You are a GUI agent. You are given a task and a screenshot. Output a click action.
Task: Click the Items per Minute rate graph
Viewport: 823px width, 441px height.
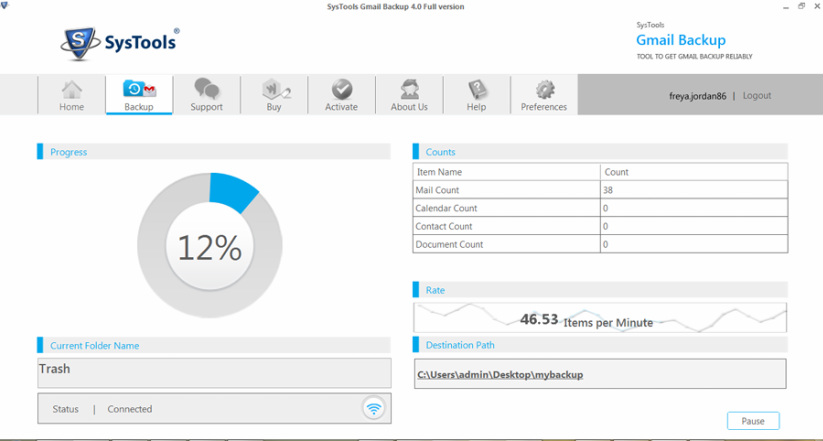pos(600,318)
